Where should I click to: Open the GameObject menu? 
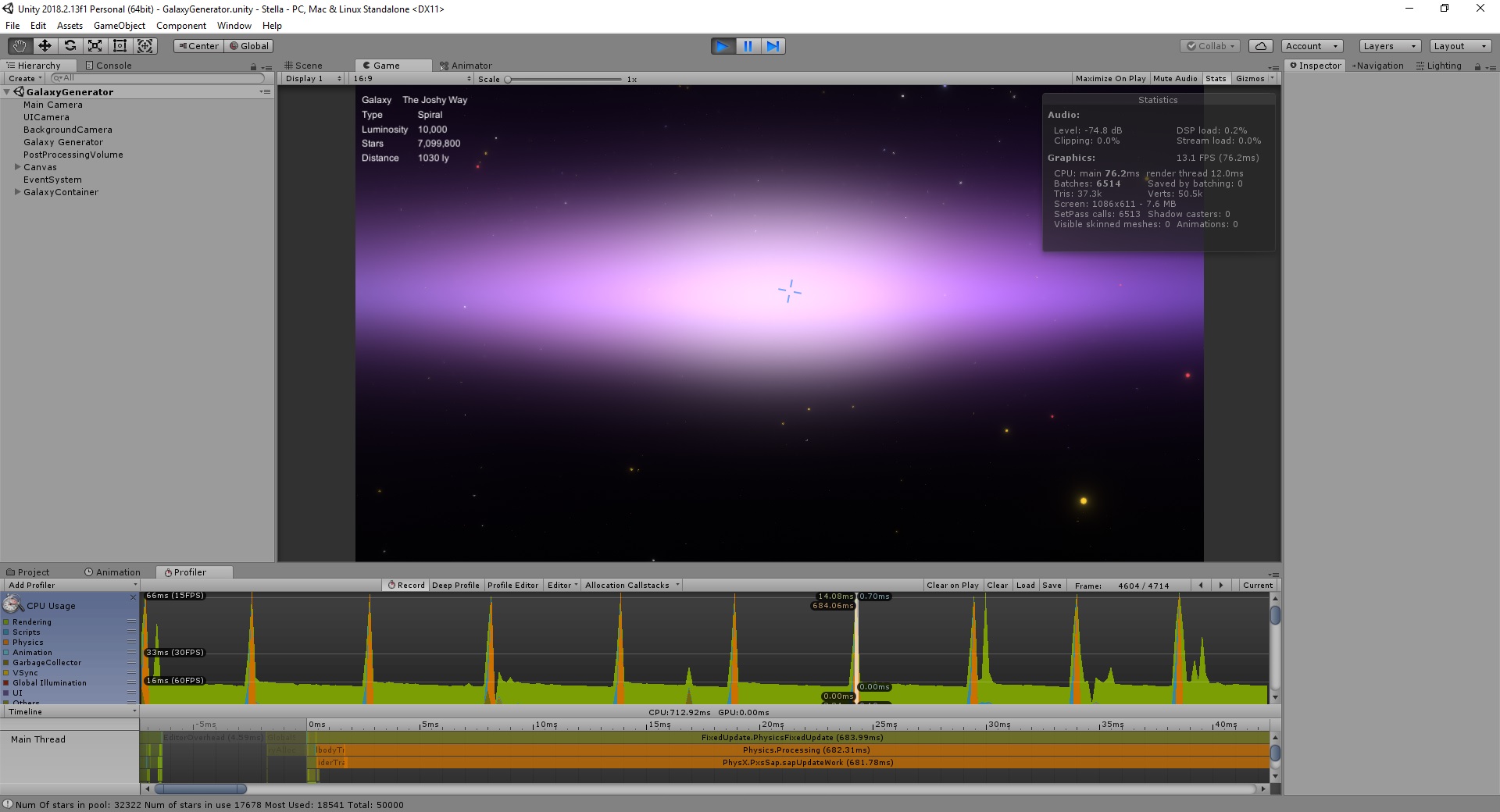[x=119, y=26]
